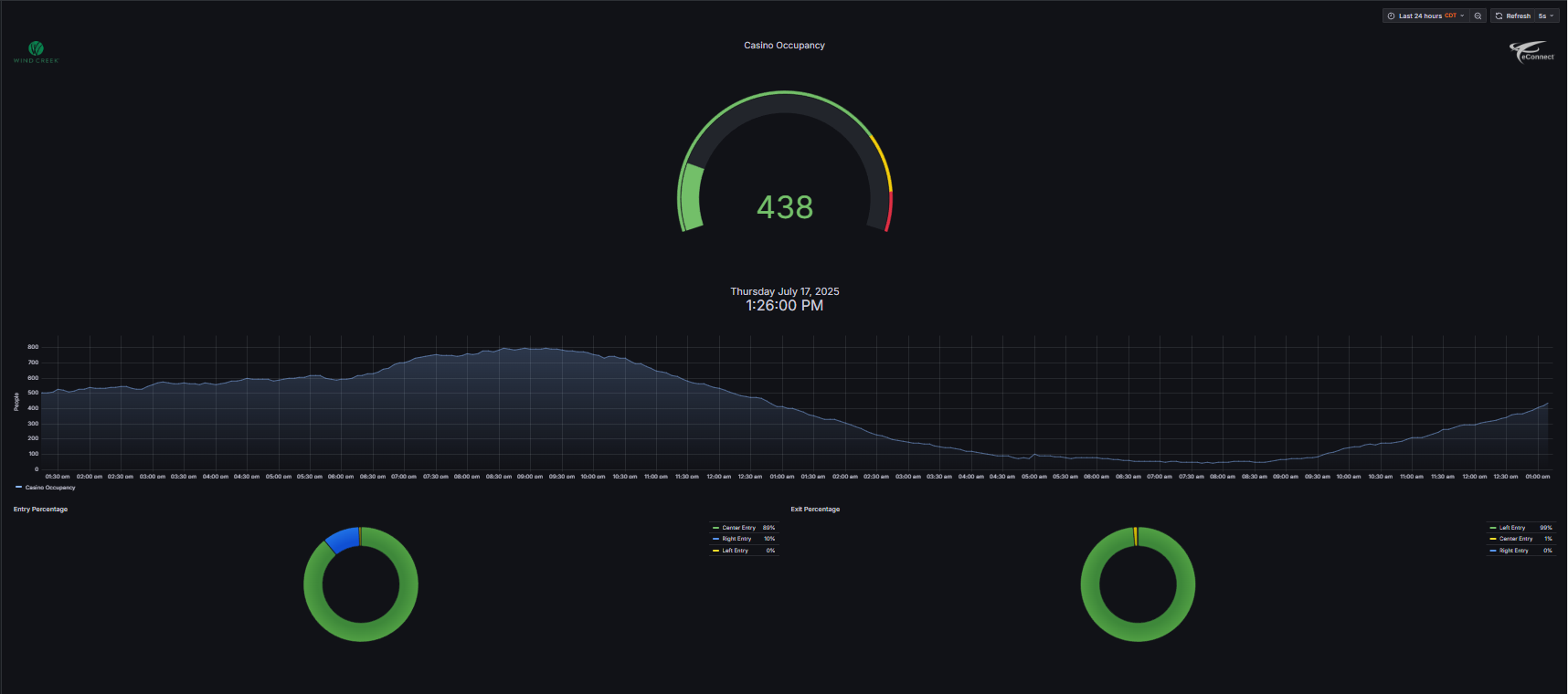Toggle Left Entry in Entry Percentage legend
The width and height of the screenshot is (1568, 694).
(x=735, y=551)
